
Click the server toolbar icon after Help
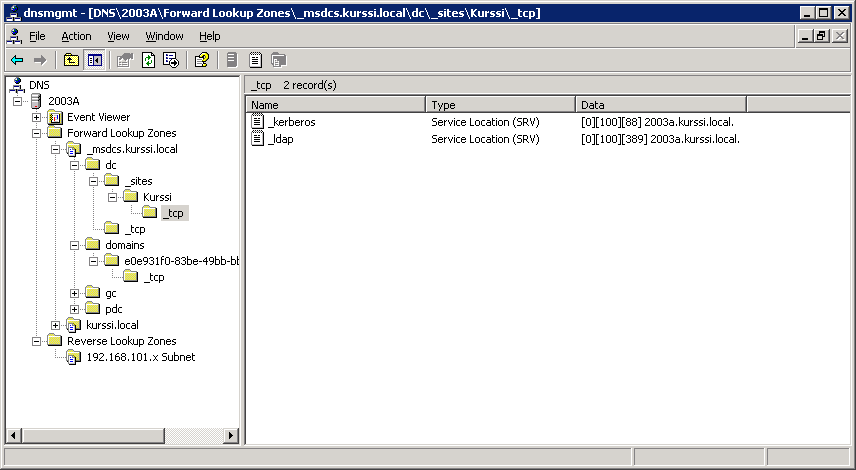click(x=232, y=60)
